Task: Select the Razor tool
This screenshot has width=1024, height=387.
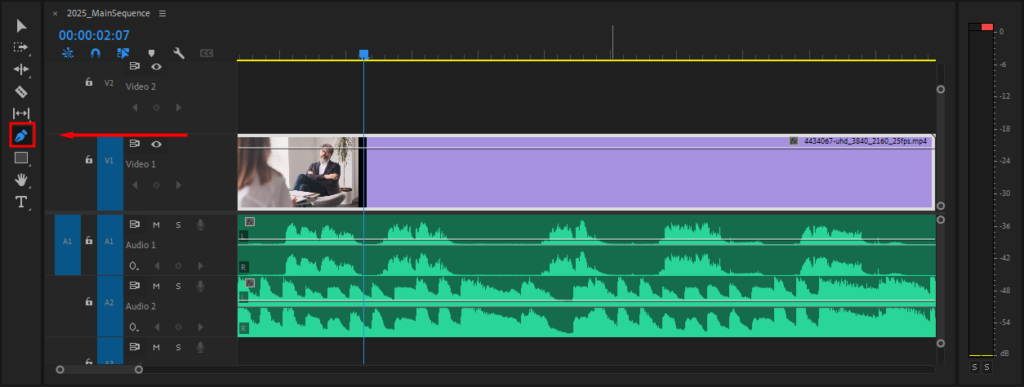Action: point(22,91)
